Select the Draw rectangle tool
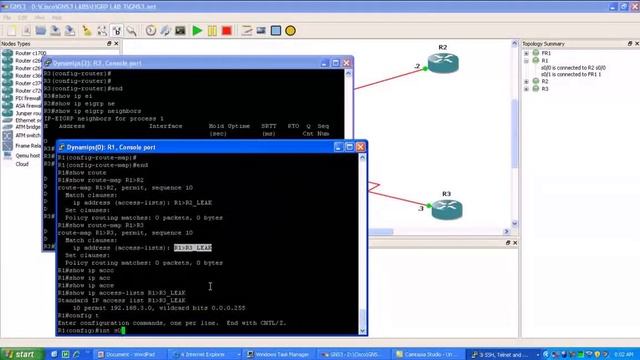 tap(276, 31)
